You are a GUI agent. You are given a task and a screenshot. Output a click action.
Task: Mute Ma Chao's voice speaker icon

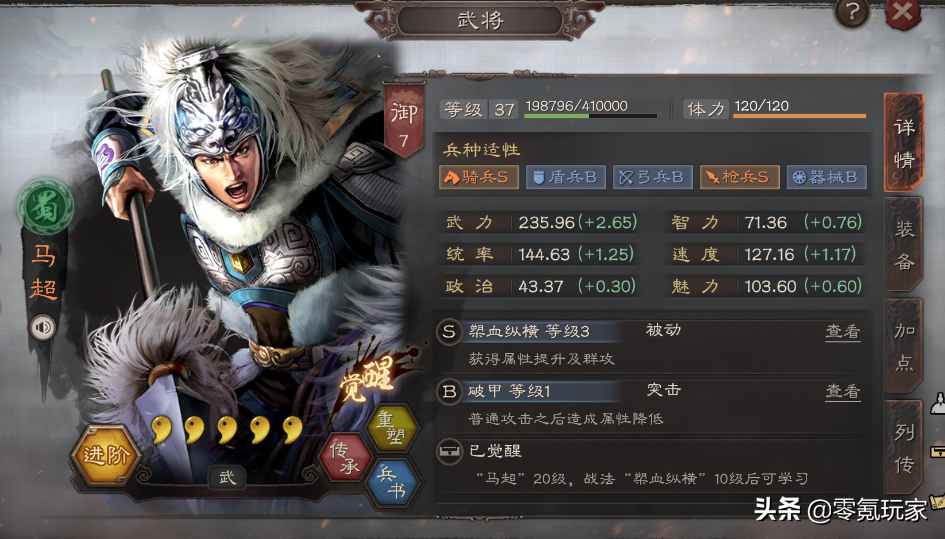click(x=42, y=328)
